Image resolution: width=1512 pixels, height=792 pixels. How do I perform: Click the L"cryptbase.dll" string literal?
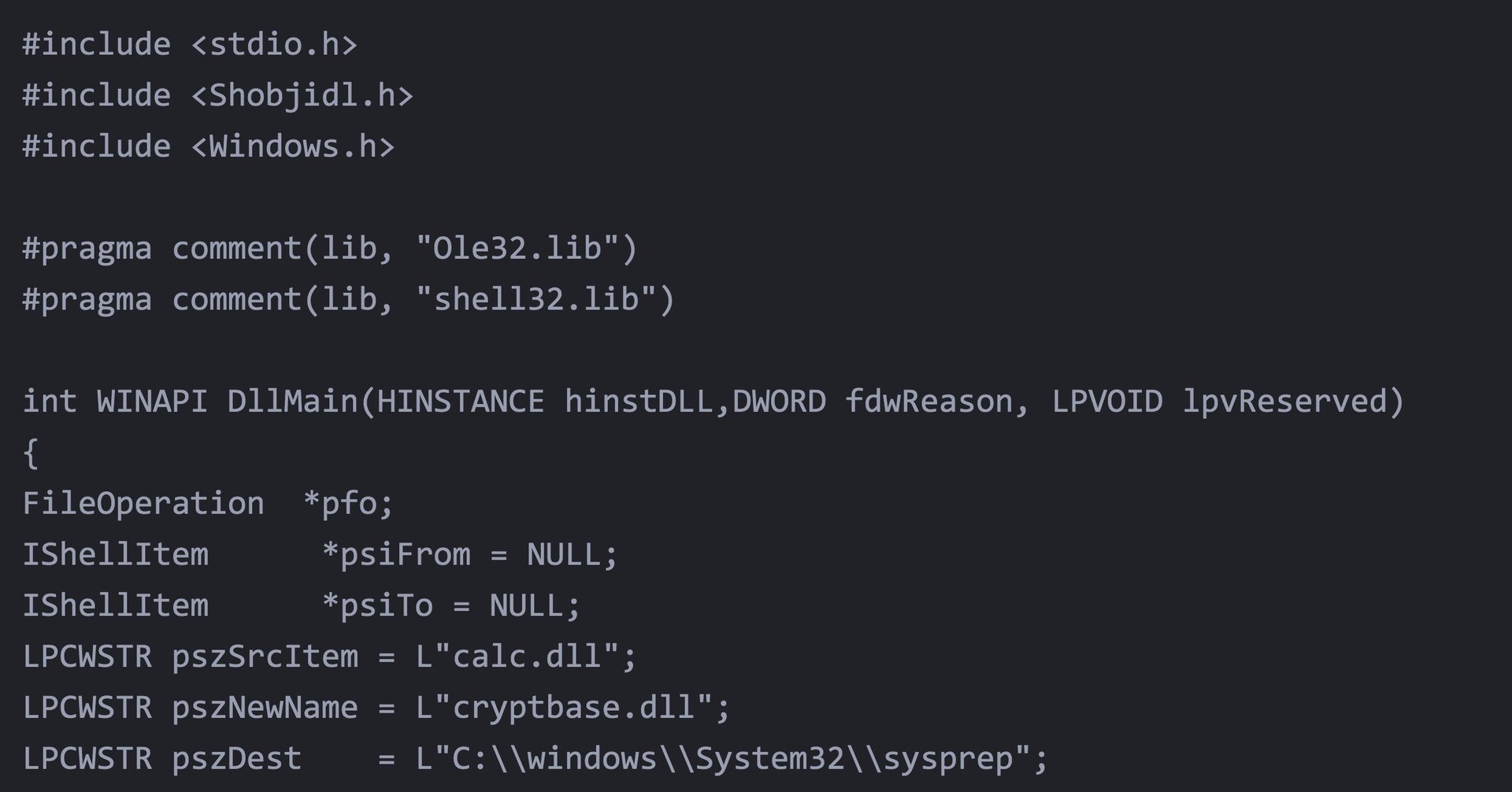pyautogui.click(x=564, y=708)
